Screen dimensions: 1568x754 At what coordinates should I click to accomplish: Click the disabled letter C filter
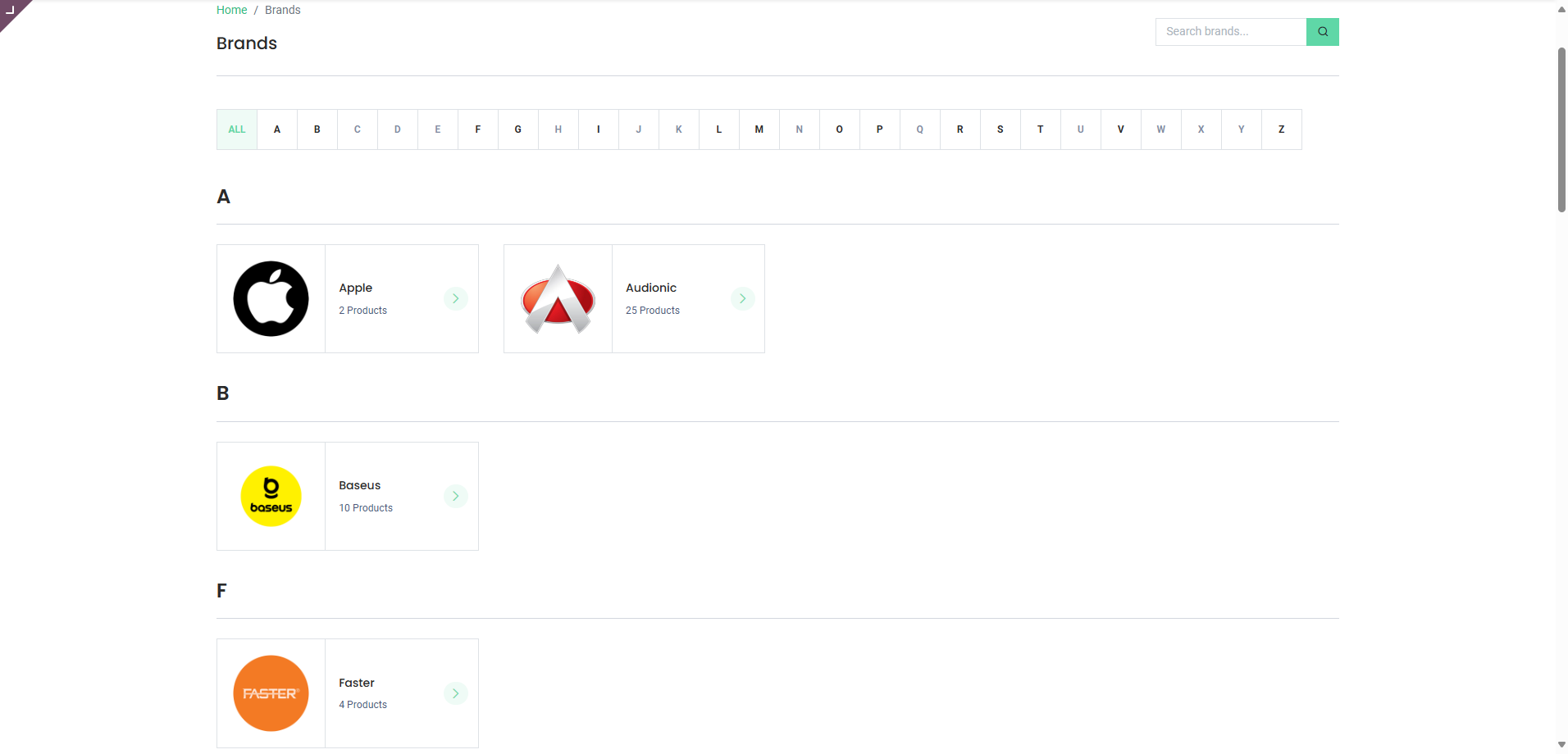tap(358, 129)
